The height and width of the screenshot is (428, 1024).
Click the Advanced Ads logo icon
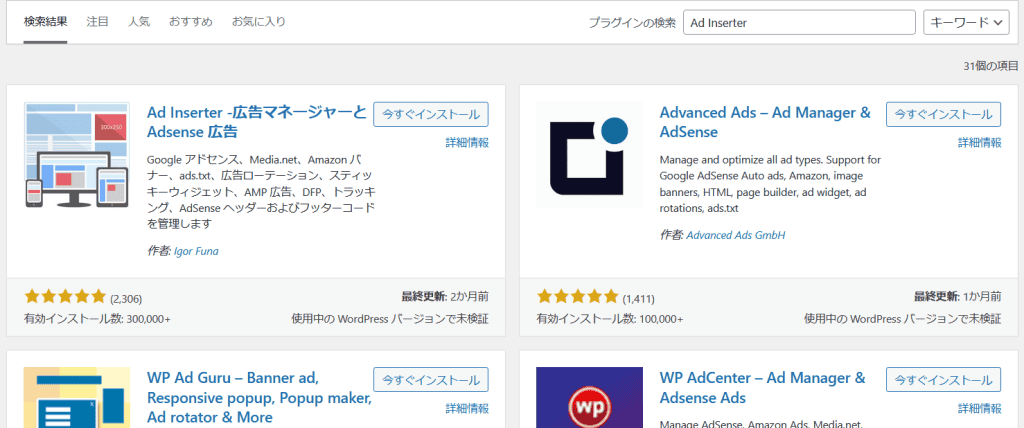pos(589,155)
